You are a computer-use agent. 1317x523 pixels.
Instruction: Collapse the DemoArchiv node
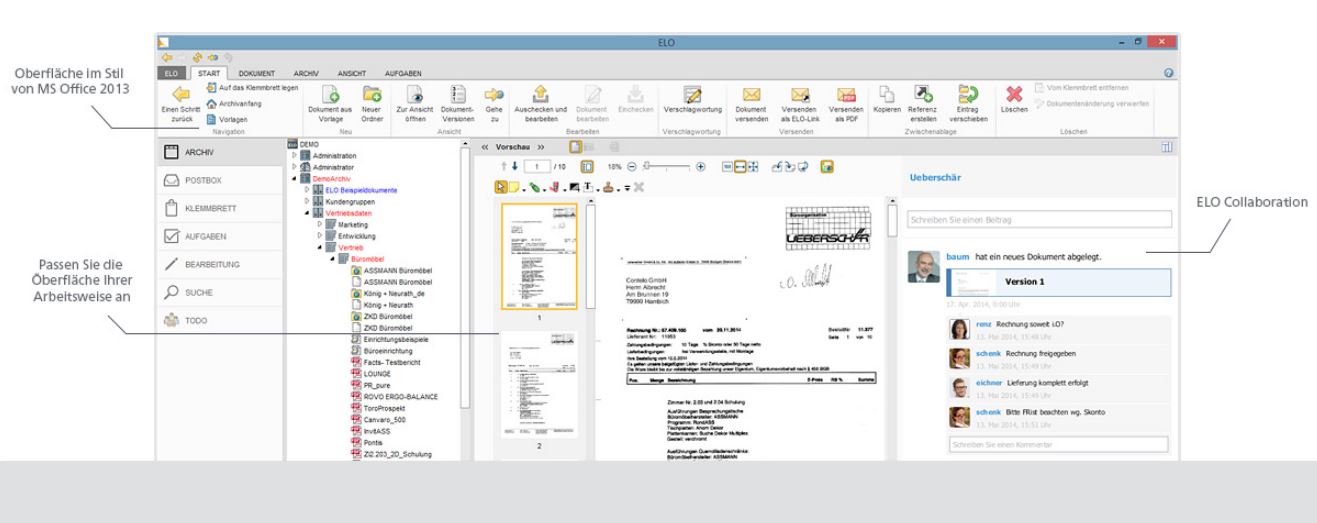[x=294, y=178]
